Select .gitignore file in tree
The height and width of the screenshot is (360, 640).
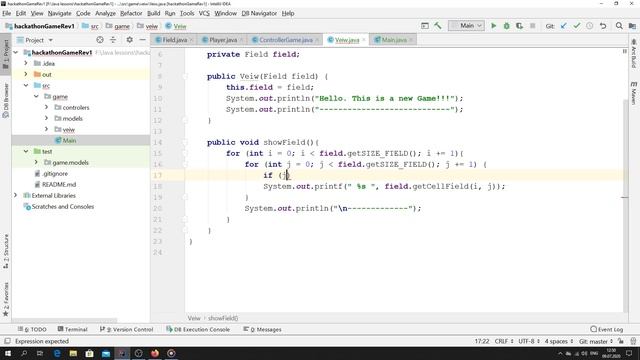[x=55, y=173]
